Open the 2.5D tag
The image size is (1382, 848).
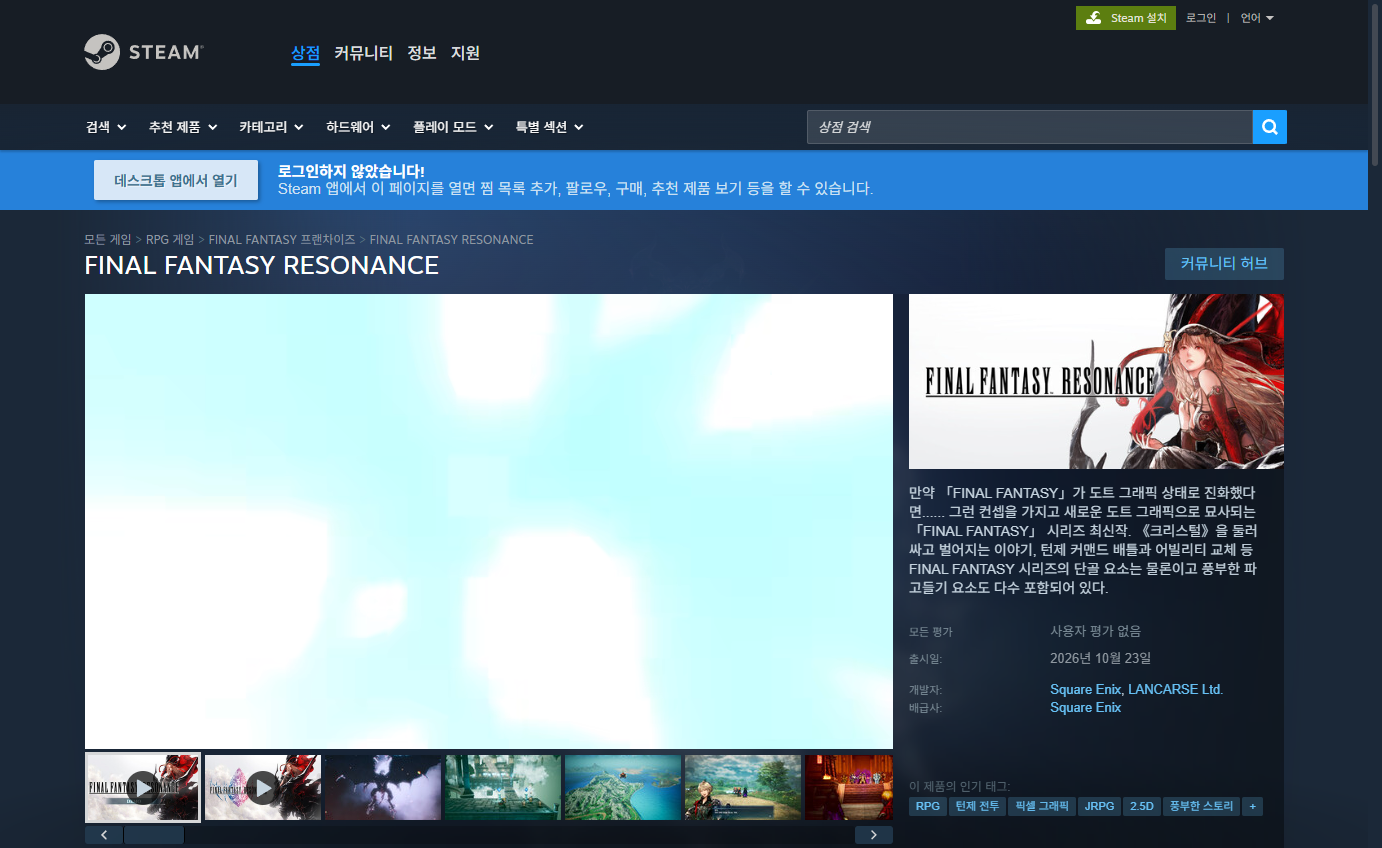[1141, 806]
